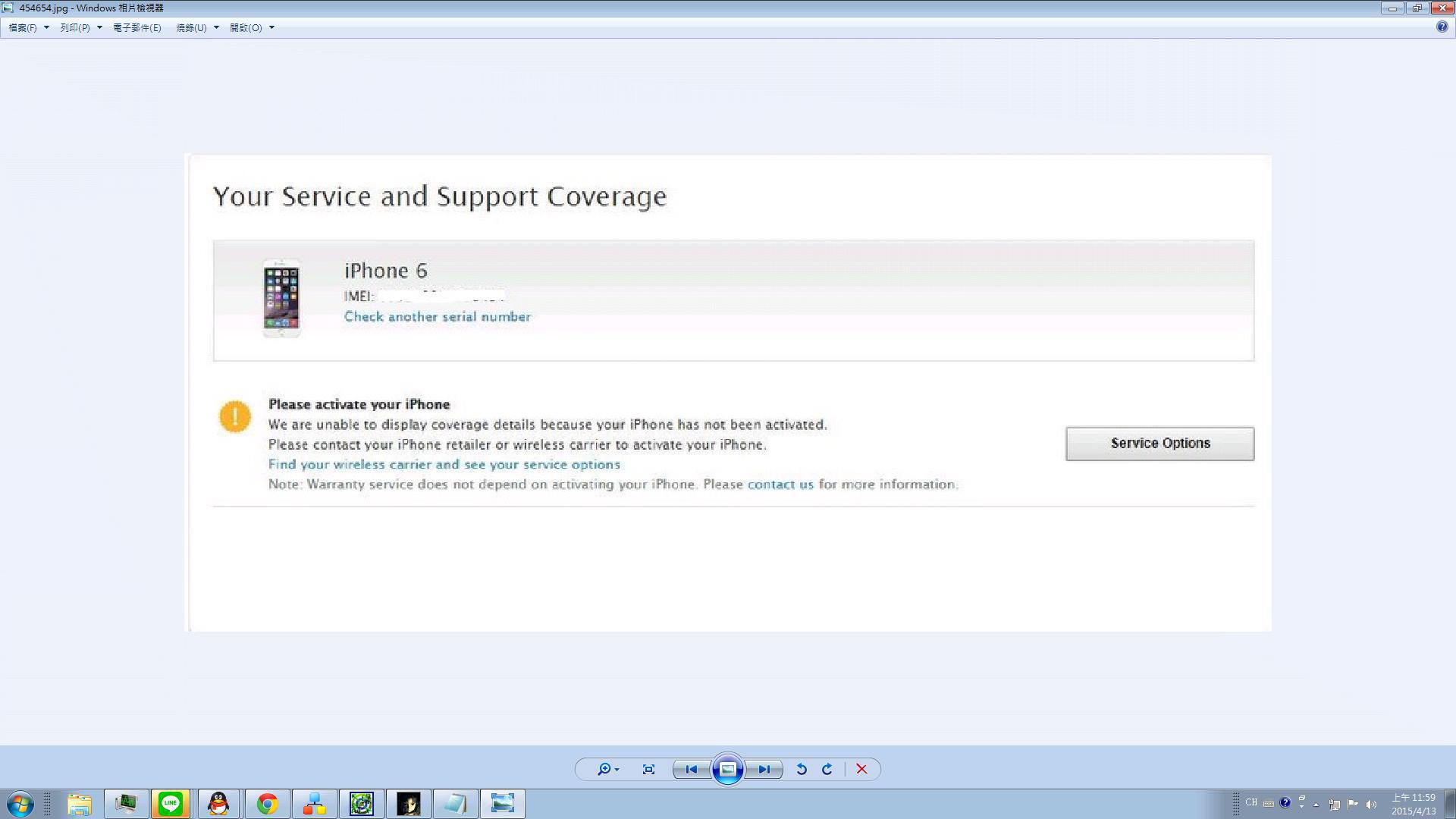This screenshot has height=819, width=1456.
Task: Click the Service Options button
Action: 1160,444
